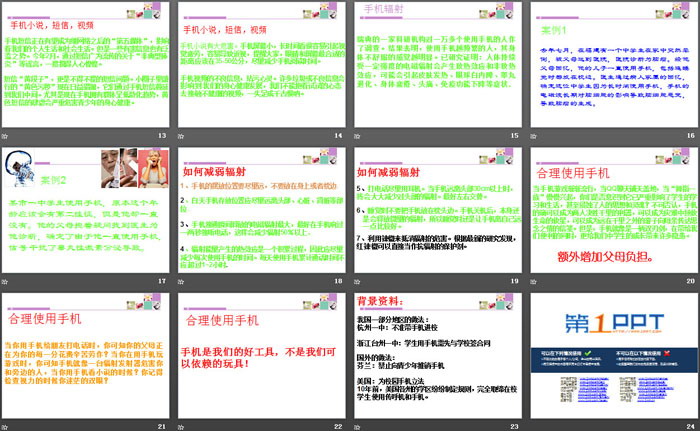Click slide number label 21
Image resolution: width=700 pixels, height=431 pixels.
pyautogui.click(x=162, y=427)
